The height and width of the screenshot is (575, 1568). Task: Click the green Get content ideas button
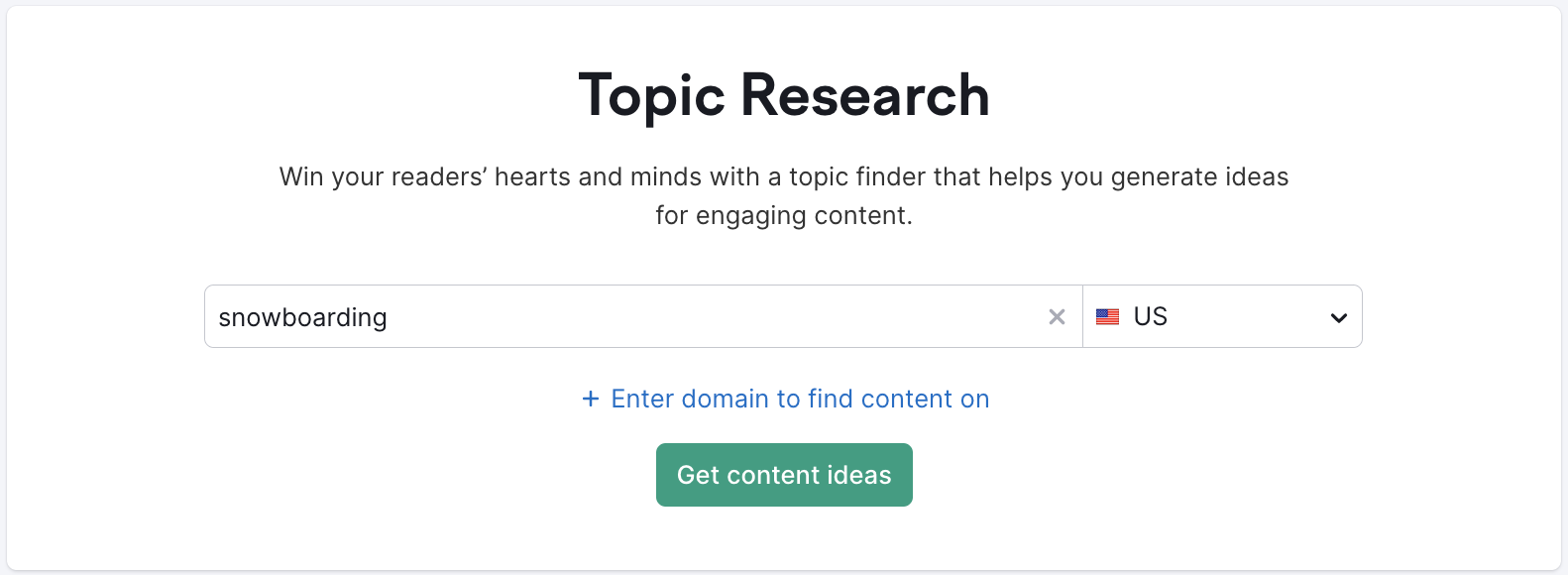click(x=784, y=475)
